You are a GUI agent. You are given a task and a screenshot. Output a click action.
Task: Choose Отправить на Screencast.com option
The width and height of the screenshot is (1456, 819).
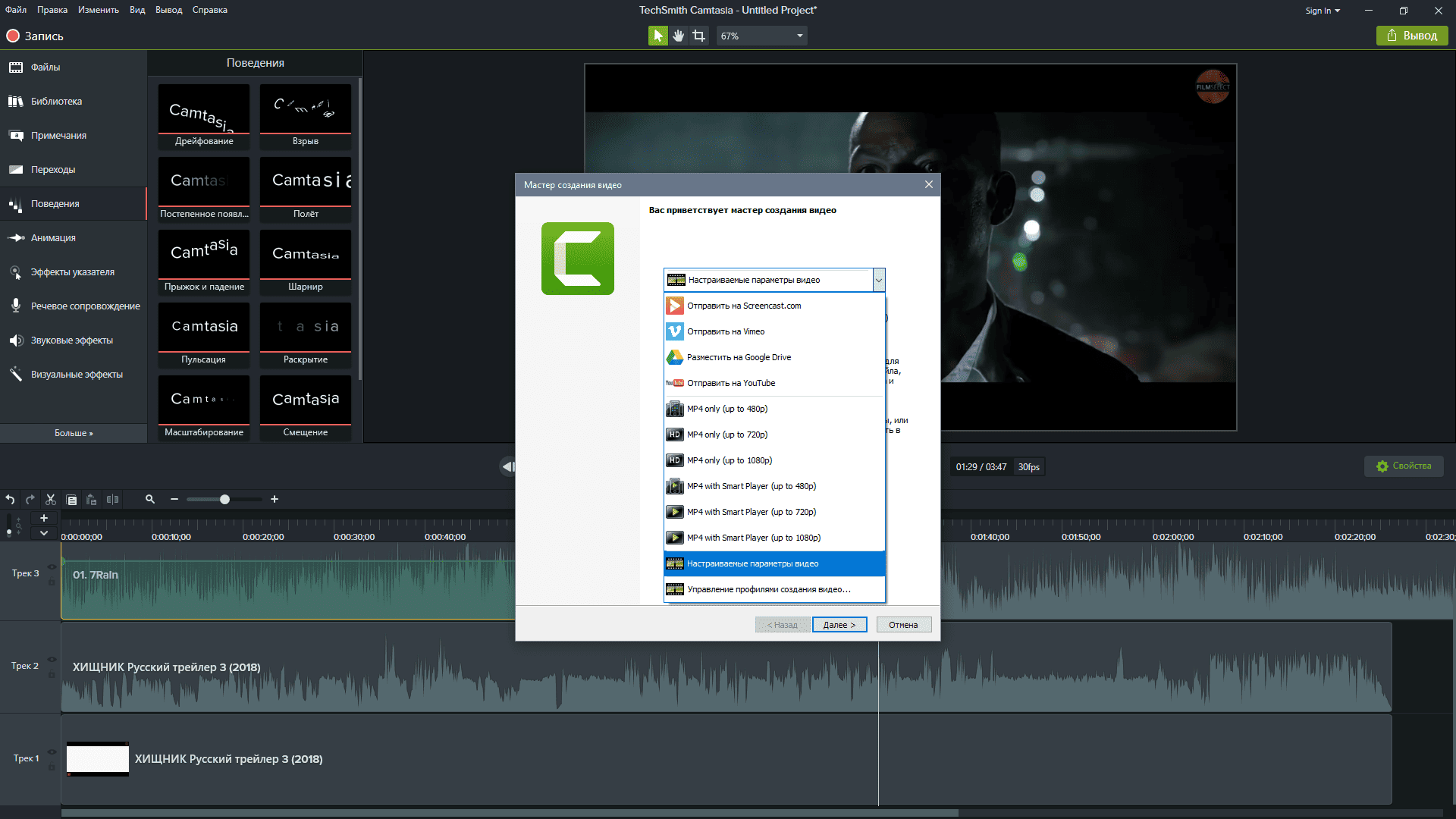coord(774,306)
